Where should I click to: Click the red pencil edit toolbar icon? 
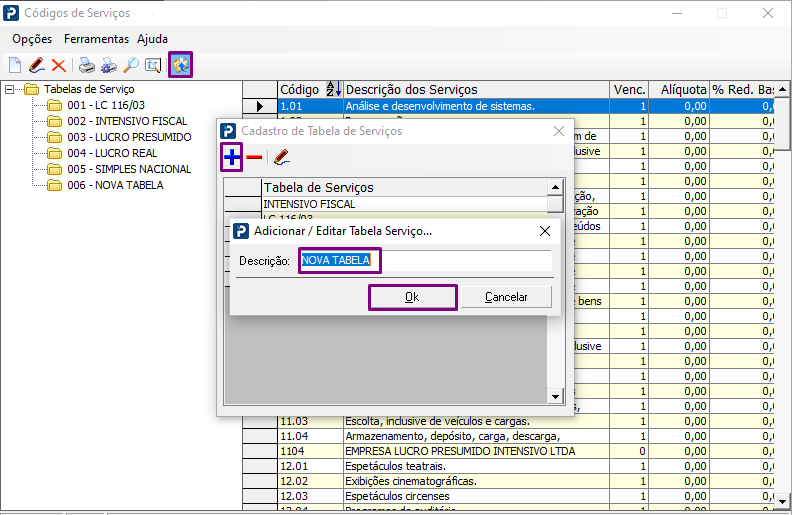pyautogui.click(x=36, y=65)
